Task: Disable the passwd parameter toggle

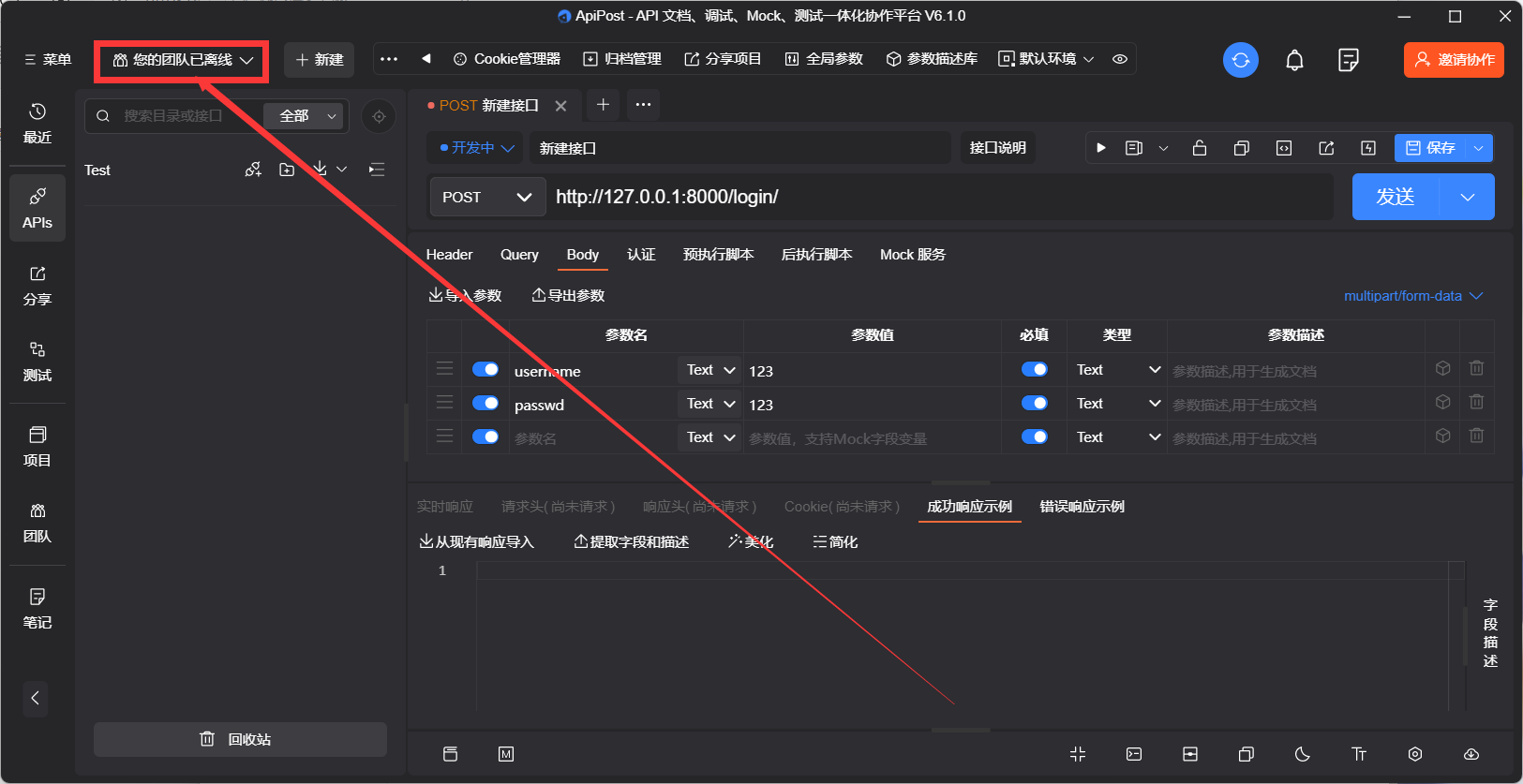Action: pyautogui.click(x=485, y=403)
